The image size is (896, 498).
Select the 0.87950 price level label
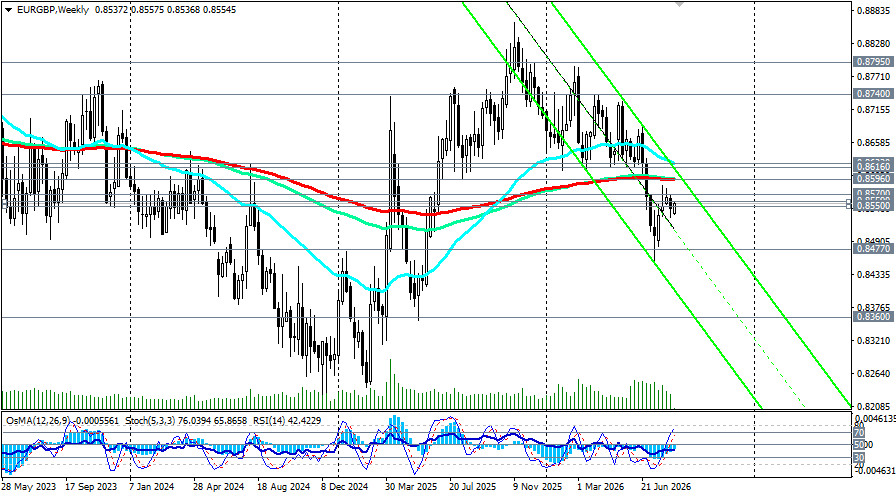[873, 62]
